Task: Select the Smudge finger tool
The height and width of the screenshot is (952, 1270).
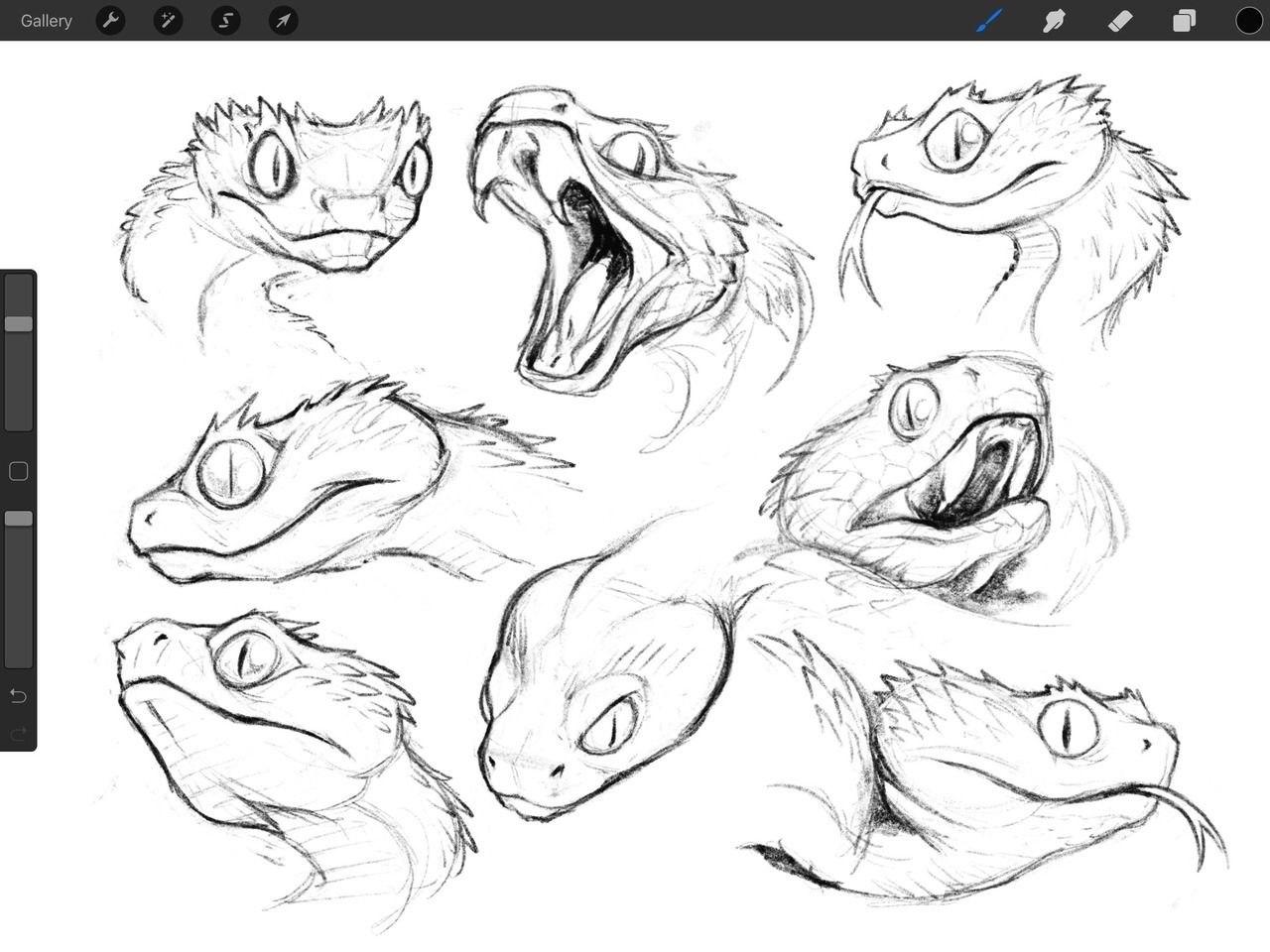Action: tap(1054, 20)
